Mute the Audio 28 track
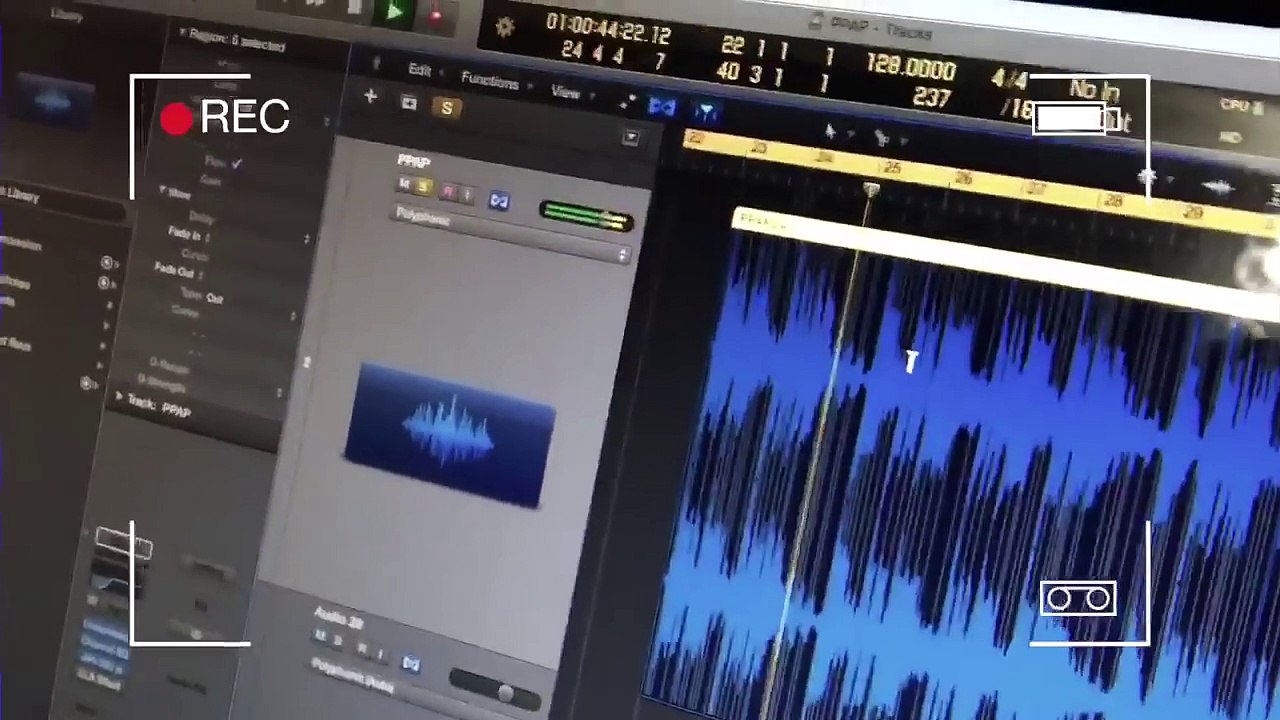1280x720 pixels. [x=322, y=634]
